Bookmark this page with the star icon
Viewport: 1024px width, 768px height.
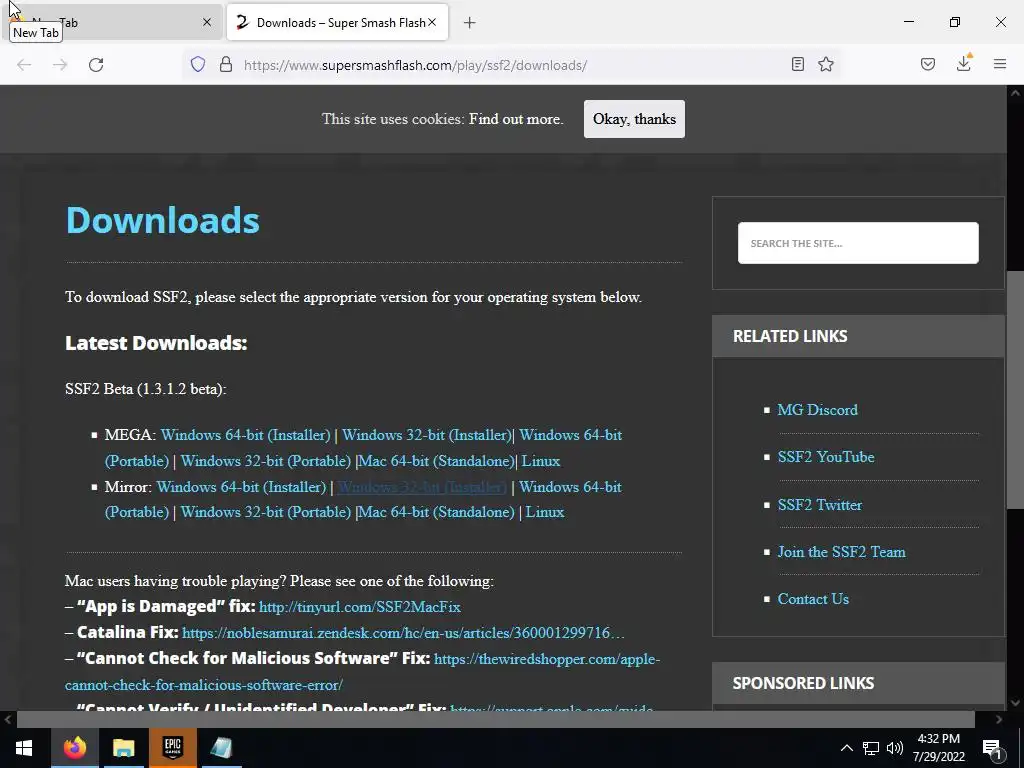pyautogui.click(x=826, y=64)
